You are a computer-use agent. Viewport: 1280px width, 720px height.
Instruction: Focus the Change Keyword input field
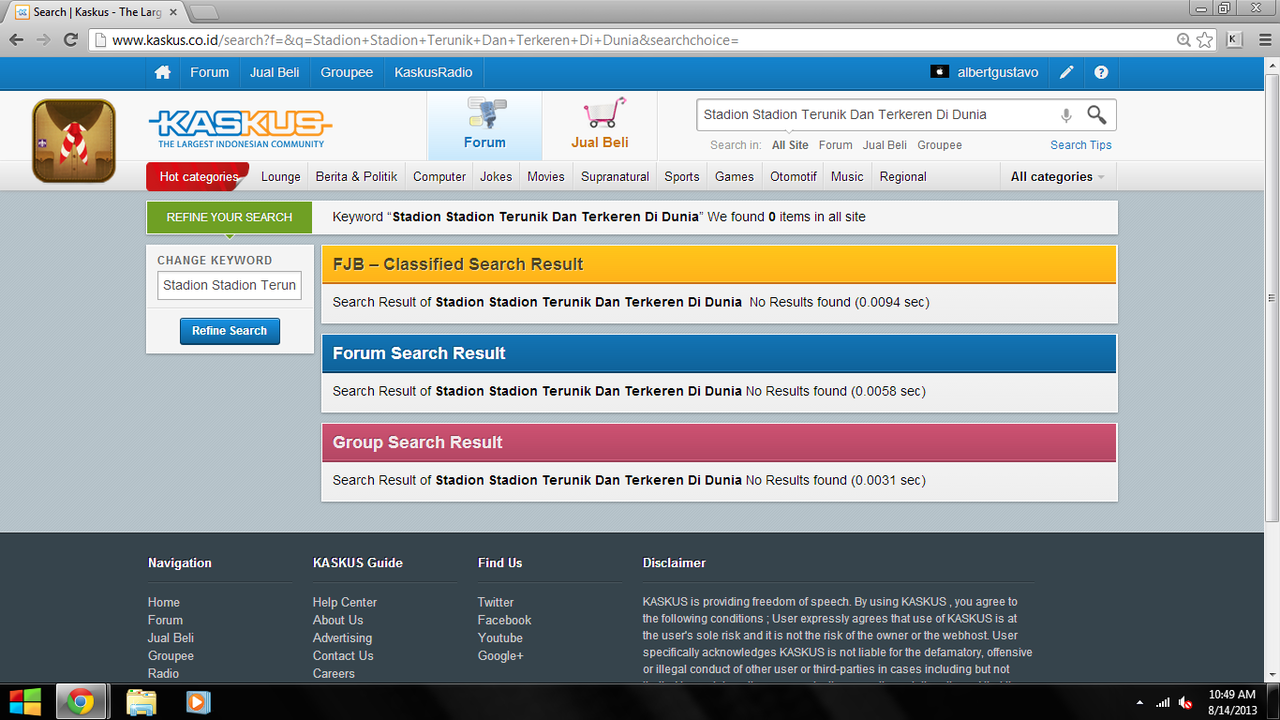(x=230, y=285)
